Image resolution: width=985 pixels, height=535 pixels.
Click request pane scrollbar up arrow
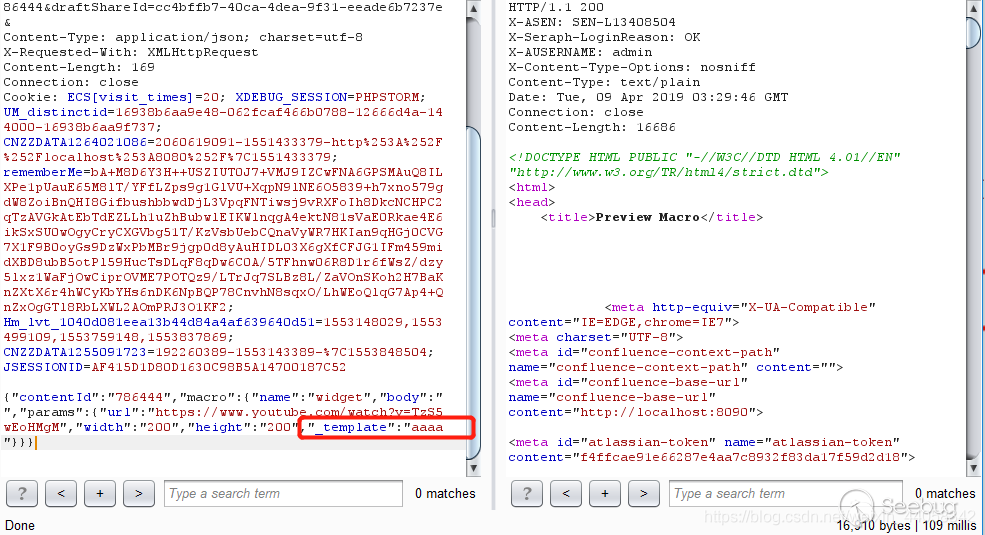474,9
